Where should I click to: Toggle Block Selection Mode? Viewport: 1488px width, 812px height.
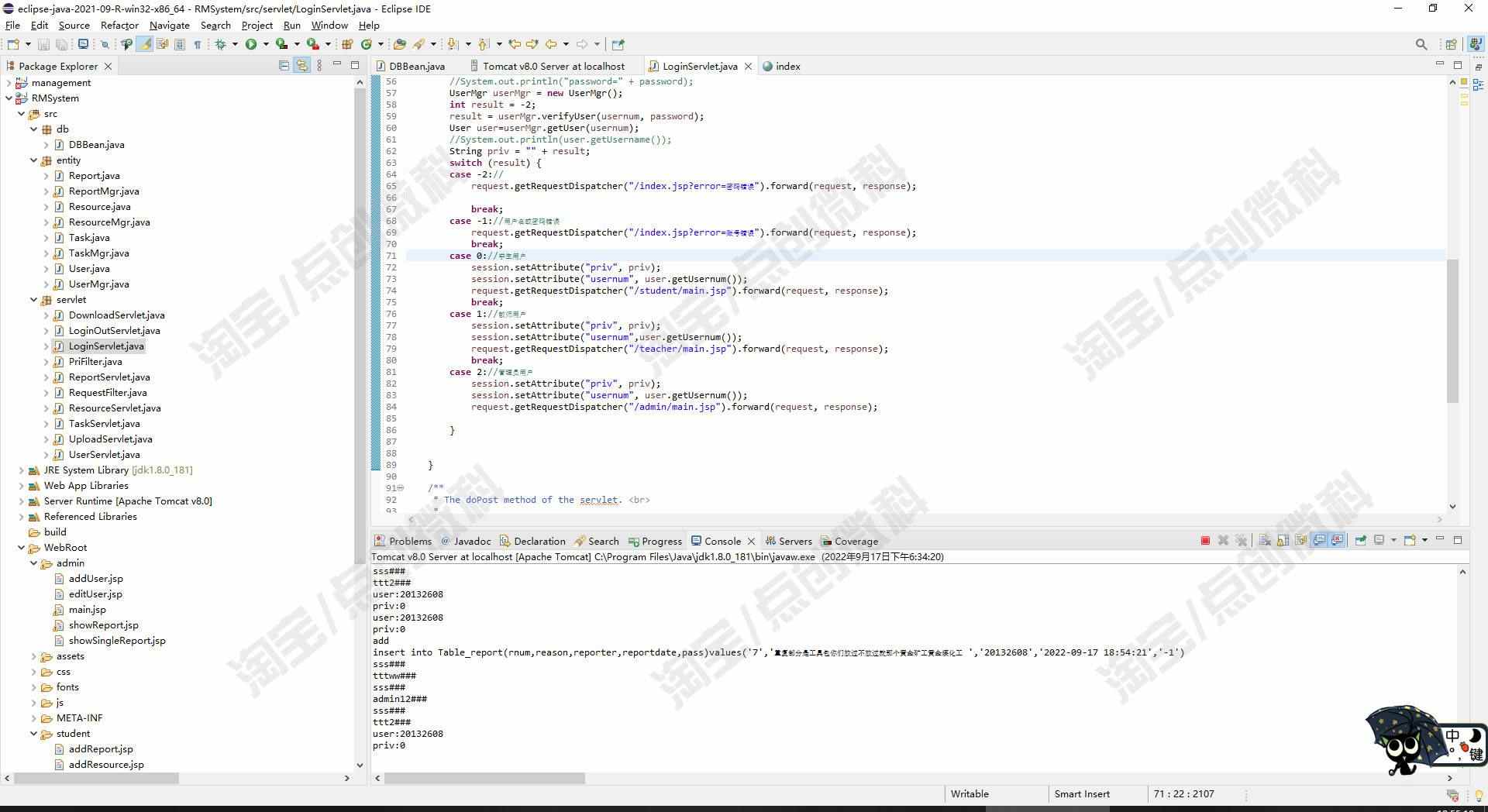pos(180,44)
